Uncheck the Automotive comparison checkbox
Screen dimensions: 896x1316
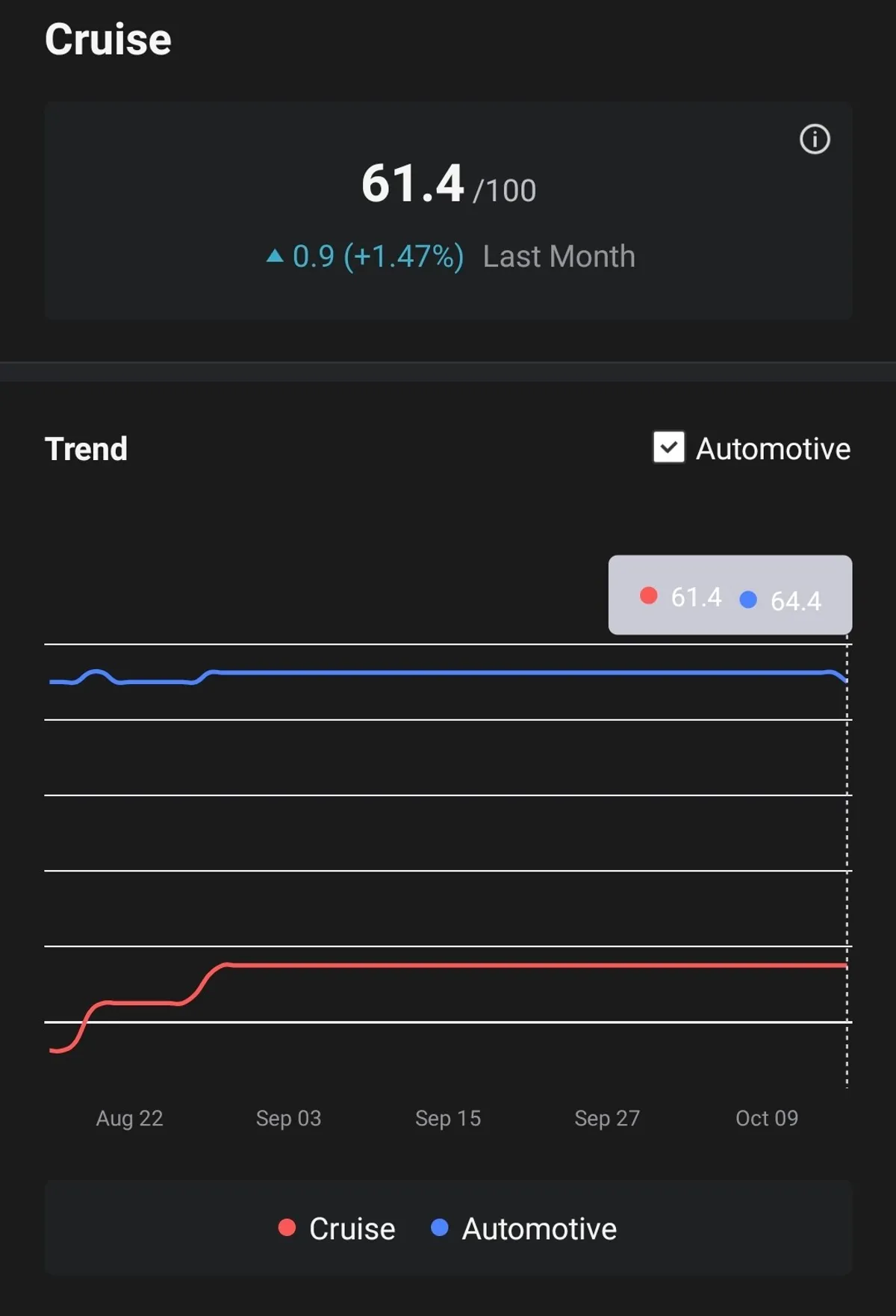(668, 447)
